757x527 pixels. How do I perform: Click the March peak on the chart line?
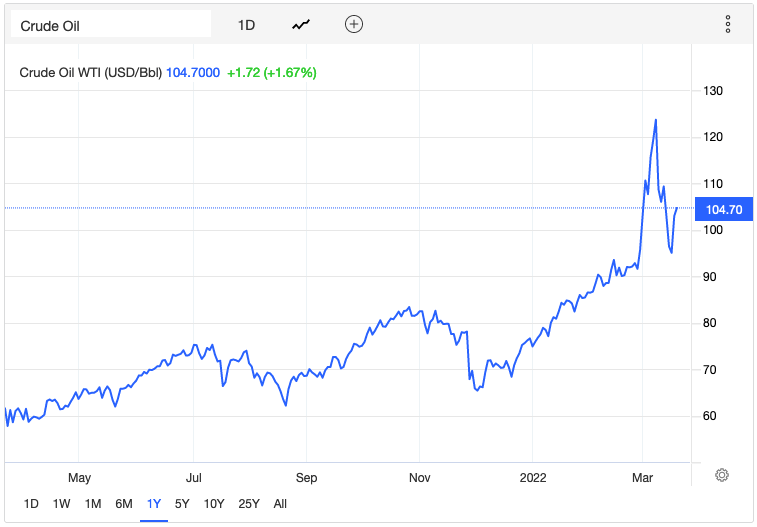655,120
